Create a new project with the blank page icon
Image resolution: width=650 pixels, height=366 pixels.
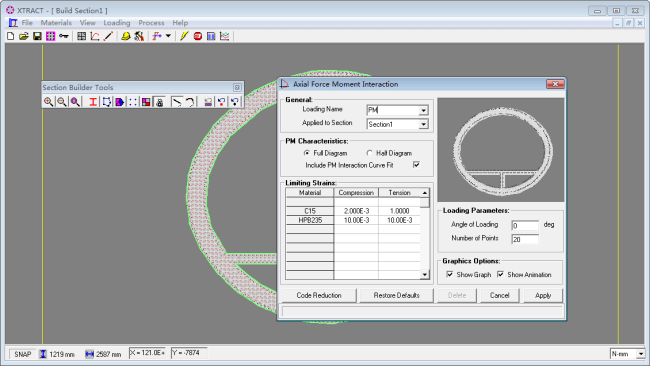pyautogui.click(x=10, y=36)
